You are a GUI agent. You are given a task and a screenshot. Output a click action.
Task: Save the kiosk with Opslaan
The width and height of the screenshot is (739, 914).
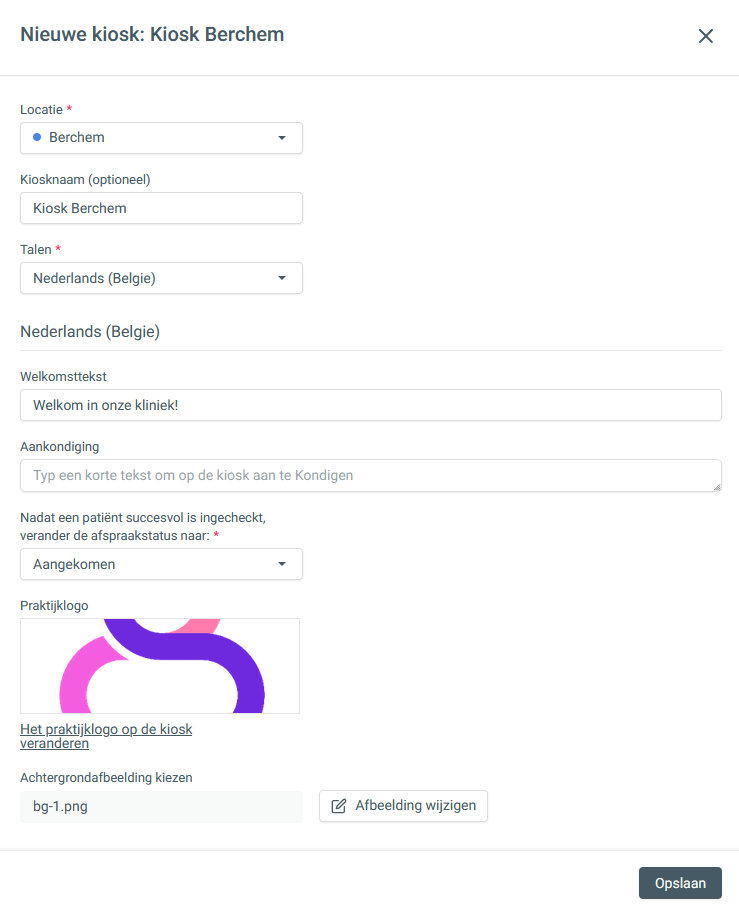[x=680, y=883]
